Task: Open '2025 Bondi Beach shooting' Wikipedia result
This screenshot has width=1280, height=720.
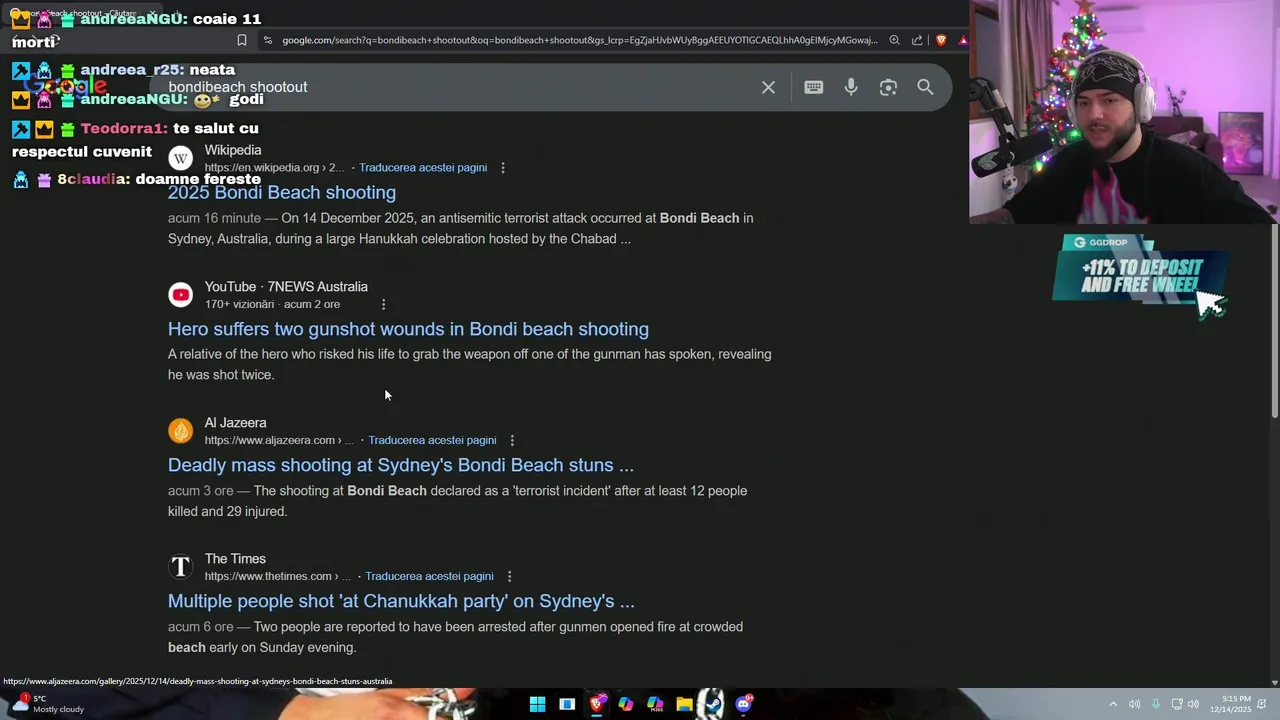Action: coord(282,192)
